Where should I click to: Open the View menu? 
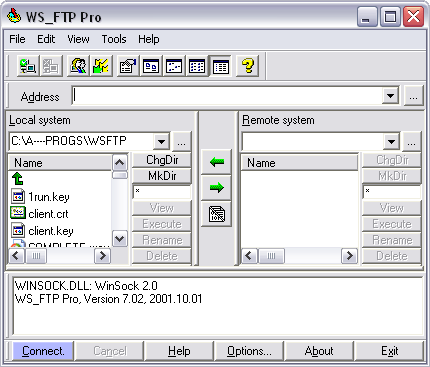[x=78, y=39]
